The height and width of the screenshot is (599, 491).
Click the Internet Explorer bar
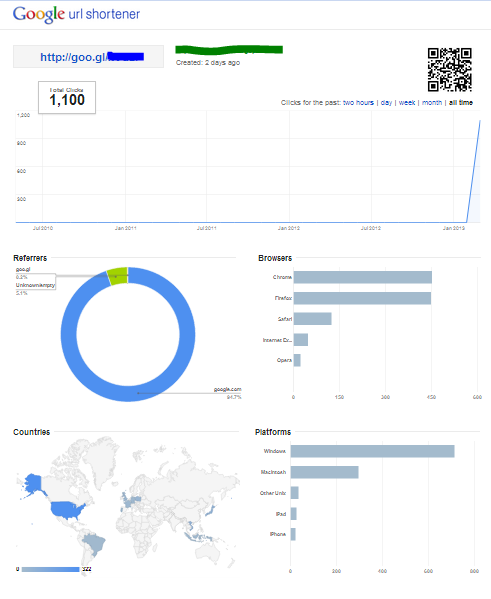(x=301, y=340)
